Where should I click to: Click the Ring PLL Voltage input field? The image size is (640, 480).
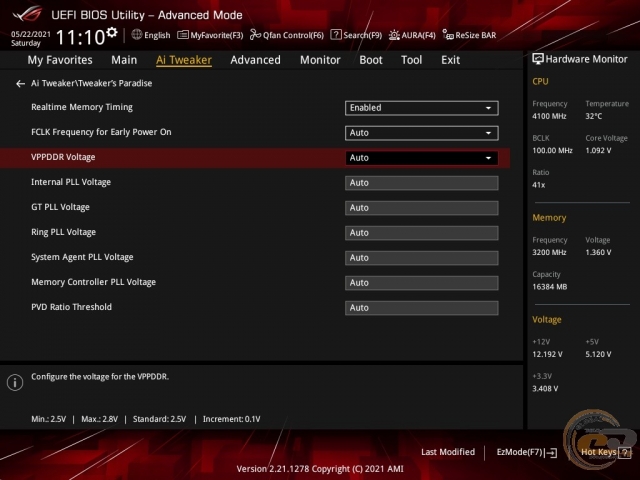(x=422, y=233)
